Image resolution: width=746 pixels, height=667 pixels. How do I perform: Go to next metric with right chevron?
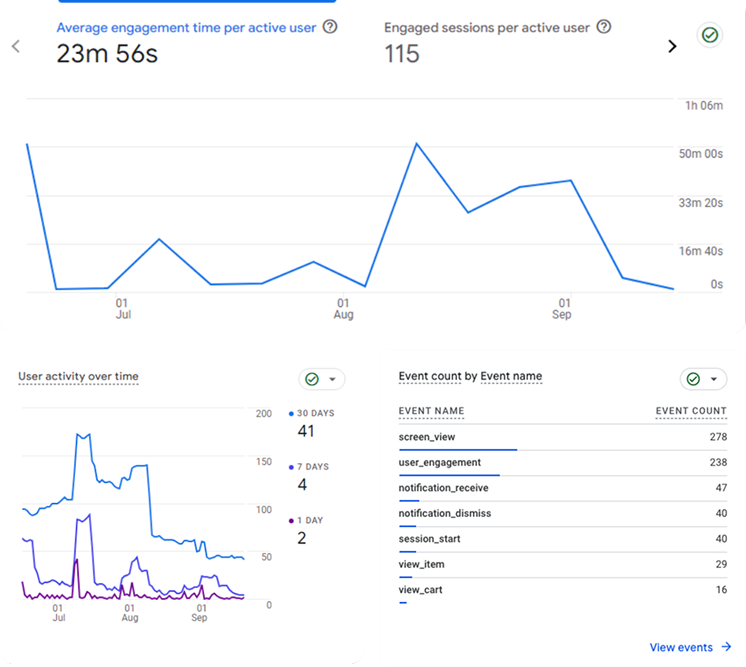[672, 46]
